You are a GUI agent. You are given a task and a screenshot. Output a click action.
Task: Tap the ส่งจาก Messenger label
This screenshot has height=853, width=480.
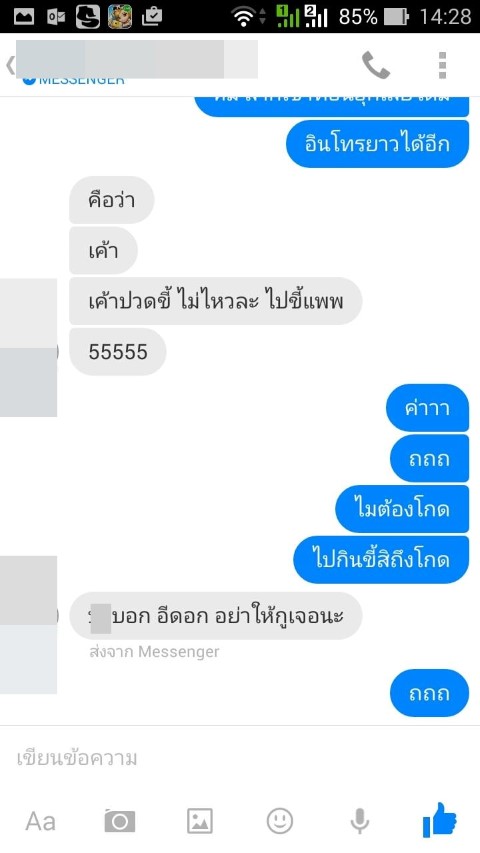coord(154,652)
